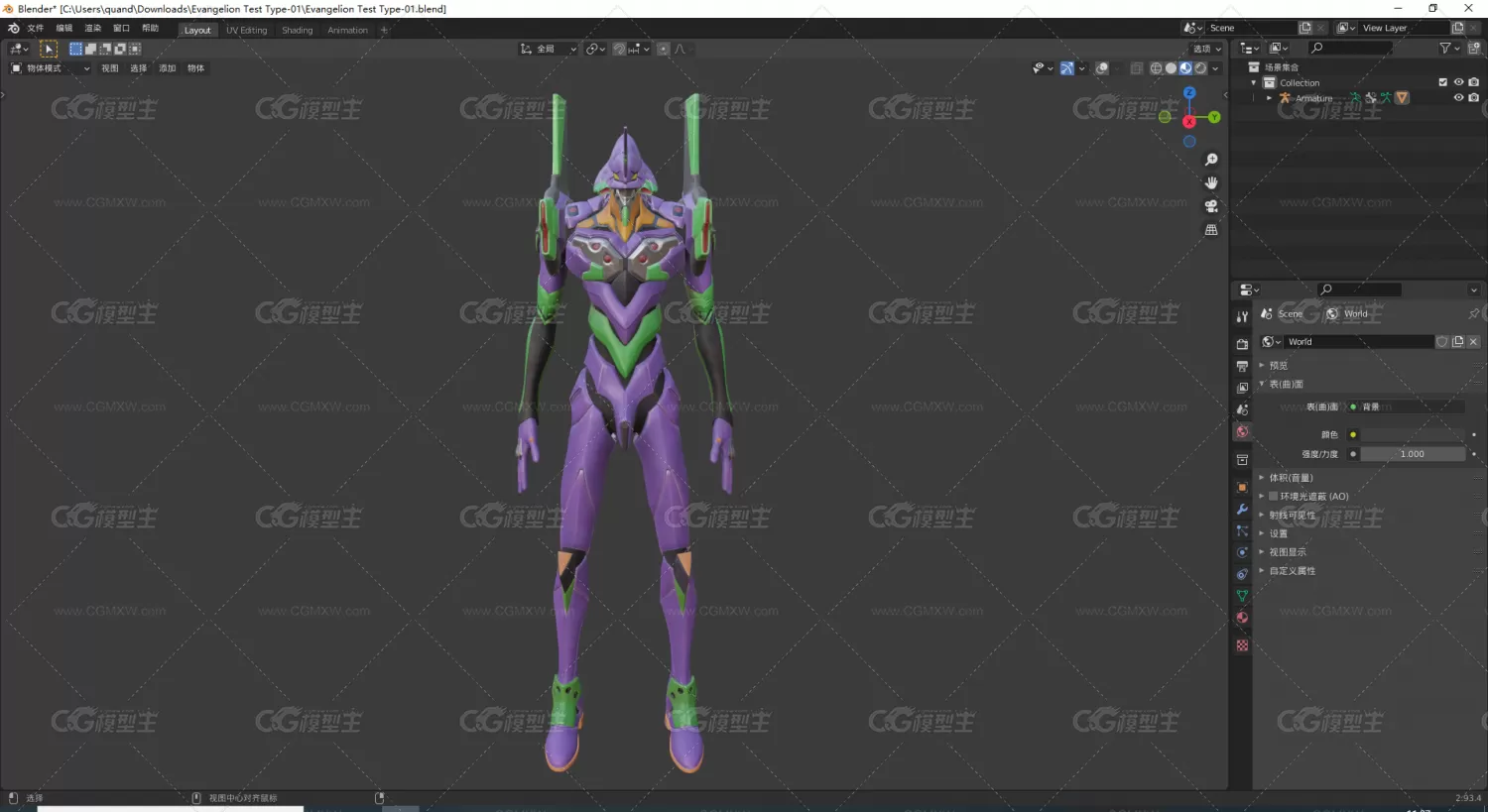1488x812 pixels.
Task: Open the Physics properties tab
Action: tap(1242, 552)
